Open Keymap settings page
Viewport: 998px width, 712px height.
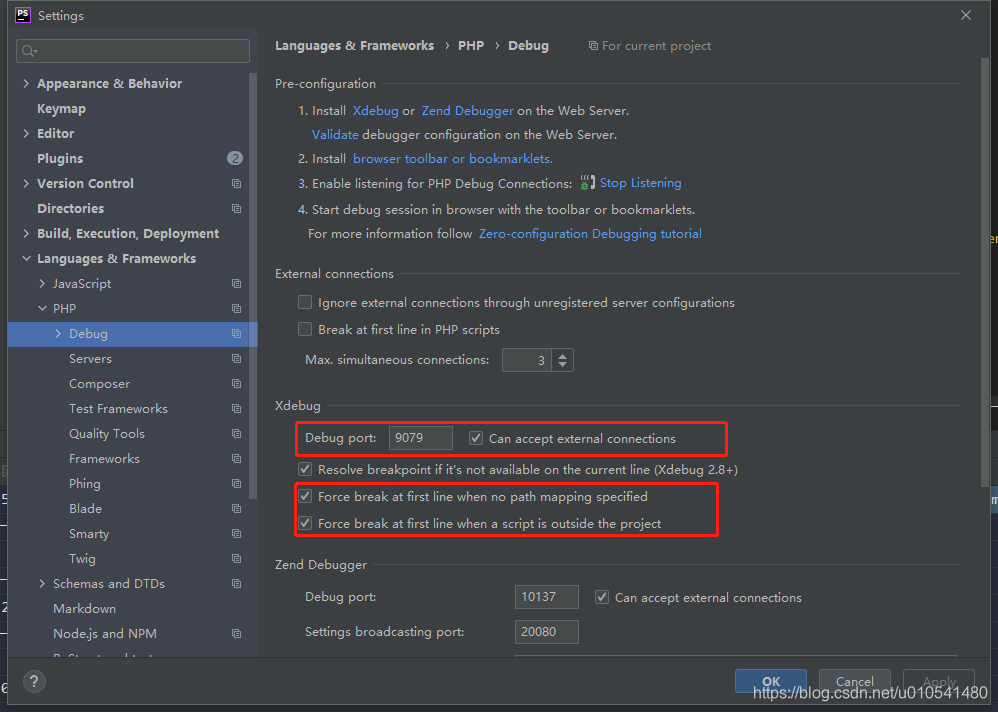click(x=61, y=109)
